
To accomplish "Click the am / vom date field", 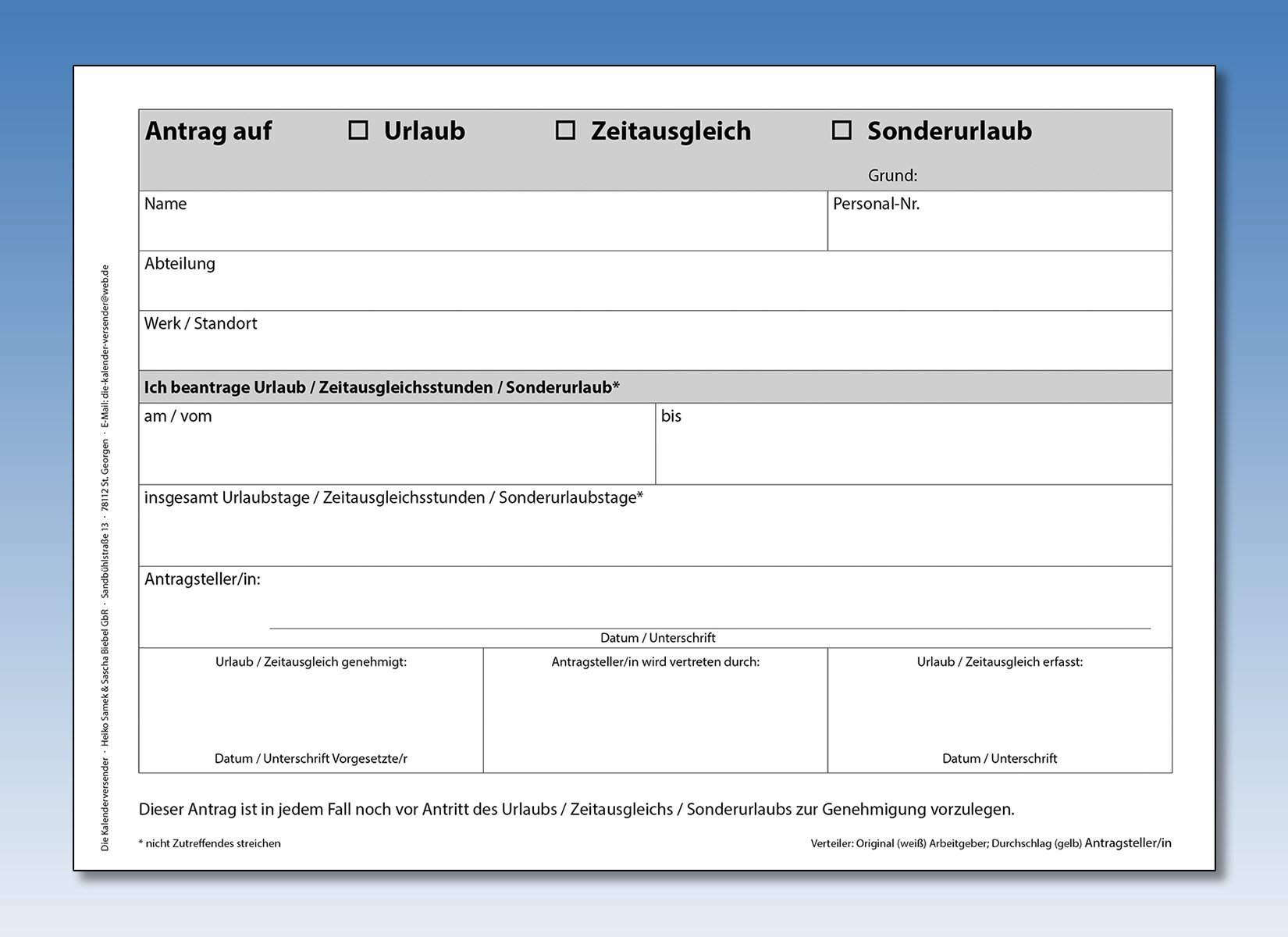I will pos(397,451).
